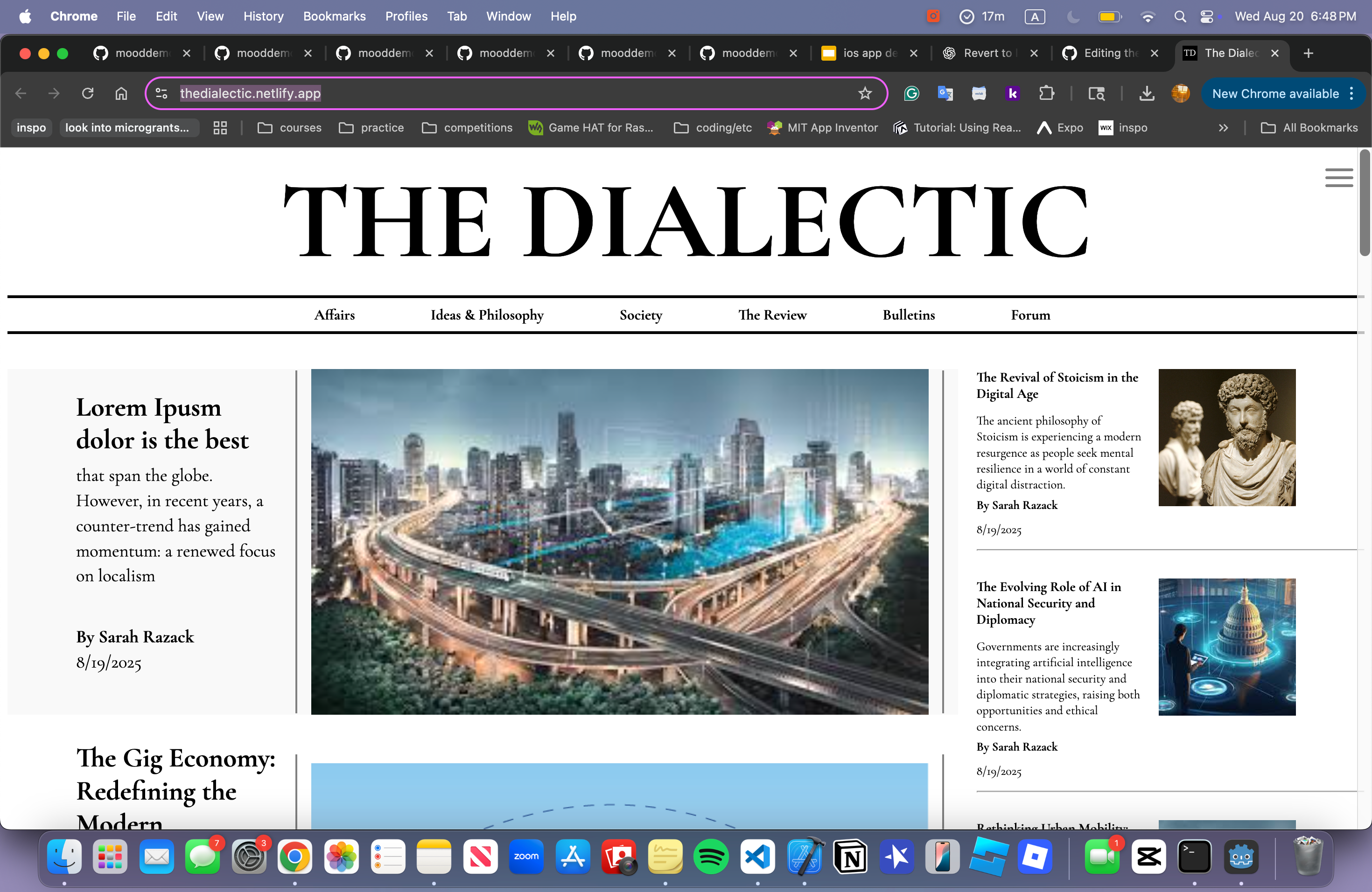Viewport: 1372px width, 892px height.
Task: Expand the competitions bookmark folder
Action: pyautogui.click(x=467, y=128)
